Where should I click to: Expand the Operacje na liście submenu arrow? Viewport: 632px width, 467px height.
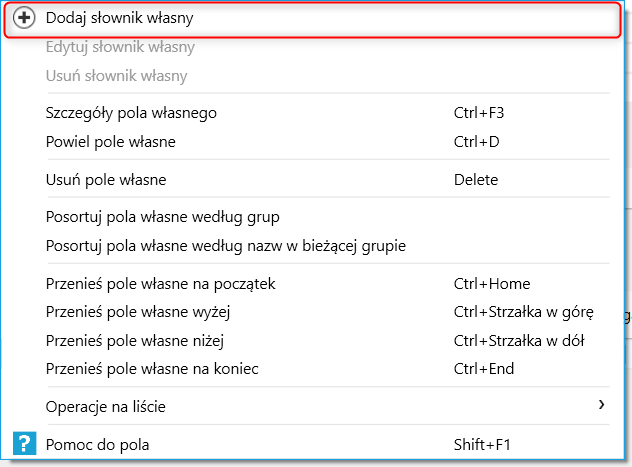coord(602,405)
